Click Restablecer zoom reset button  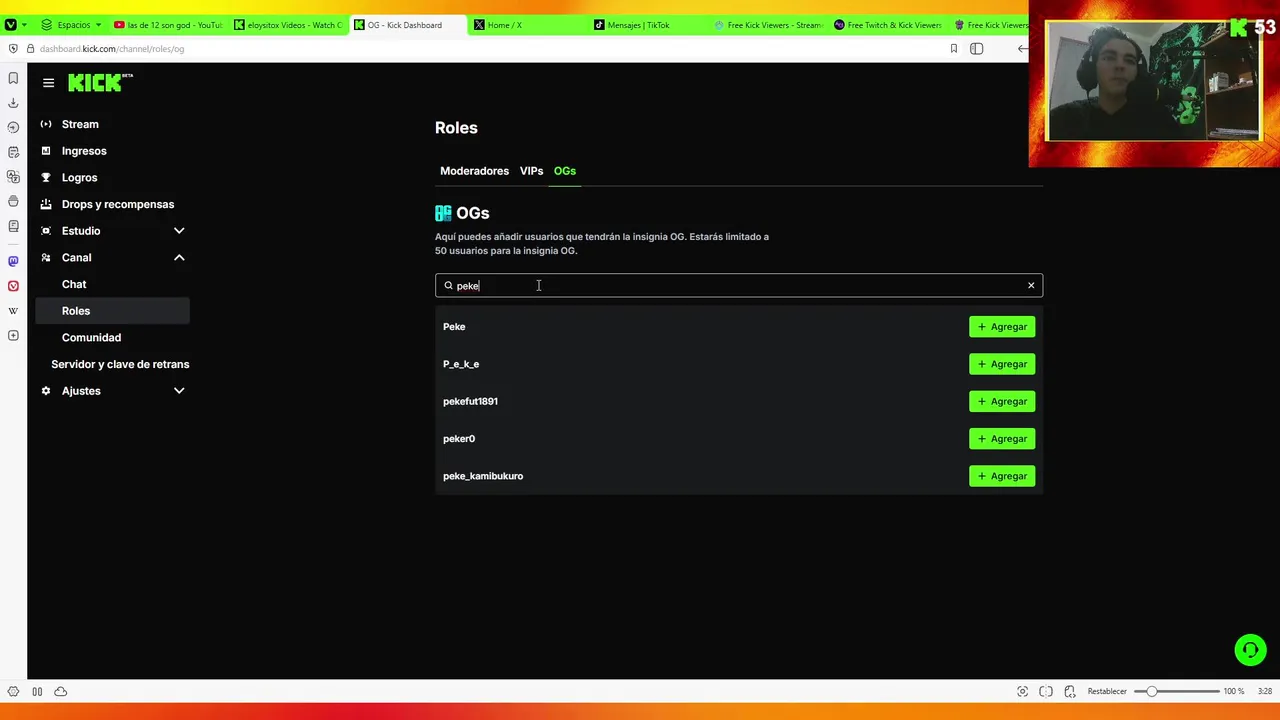(x=1107, y=691)
